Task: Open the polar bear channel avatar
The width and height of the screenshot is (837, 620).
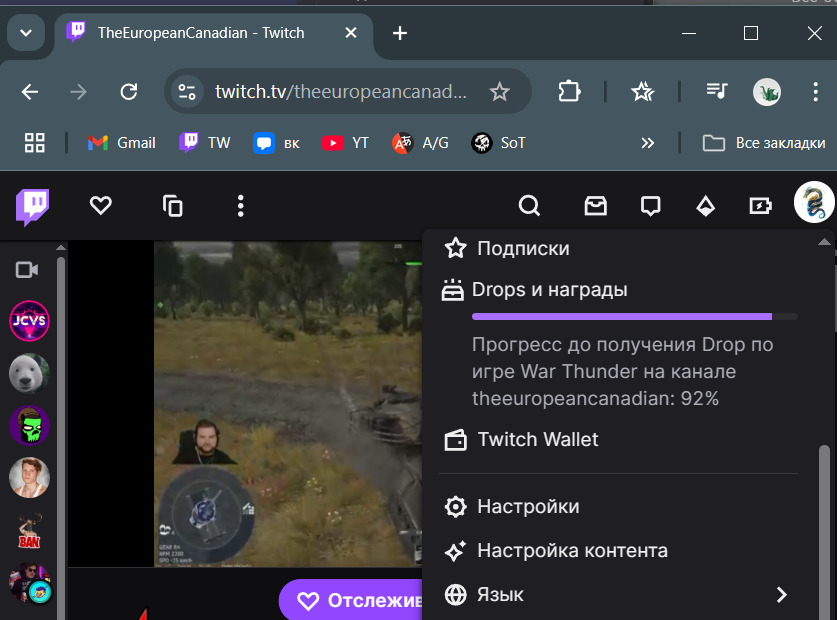Action: pyautogui.click(x=29, y=373)
